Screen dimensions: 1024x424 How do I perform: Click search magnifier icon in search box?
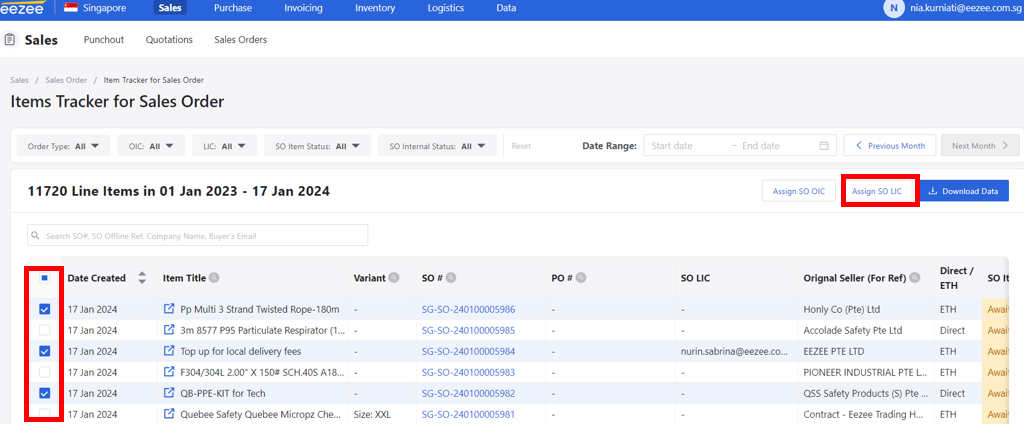coord(37,235)
